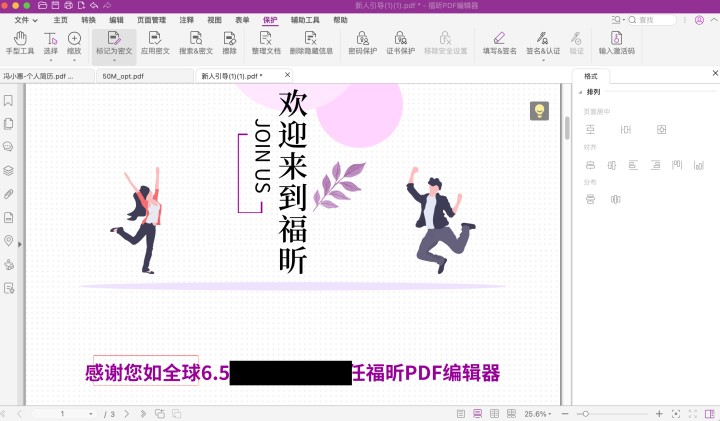Expand the 文件 file menu dropdown
The image size is (720, 421).
pyautogui.click(x=26, y=19)
